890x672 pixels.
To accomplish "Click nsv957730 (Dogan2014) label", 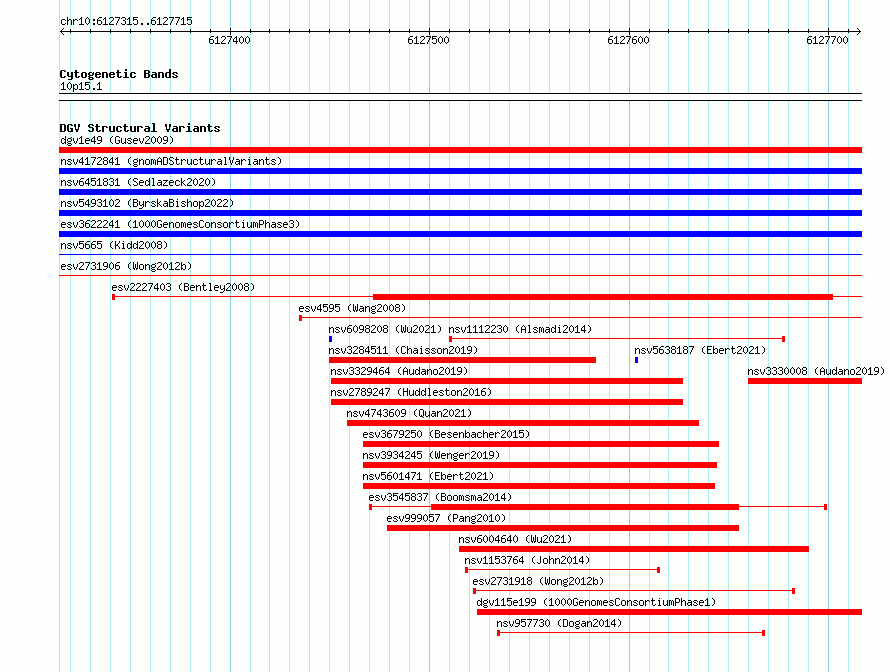I will (559, 623).
